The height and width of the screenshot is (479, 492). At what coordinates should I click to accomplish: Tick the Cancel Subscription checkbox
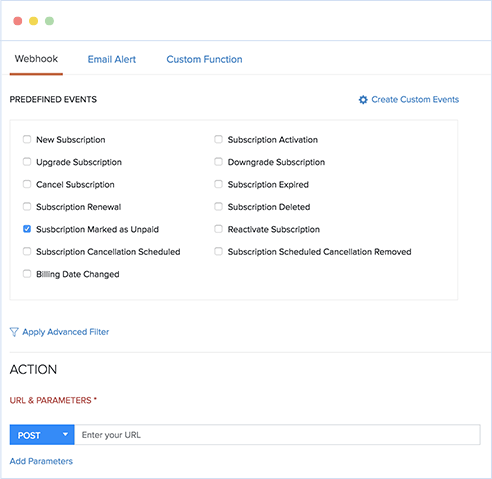[x=27, y=184]
